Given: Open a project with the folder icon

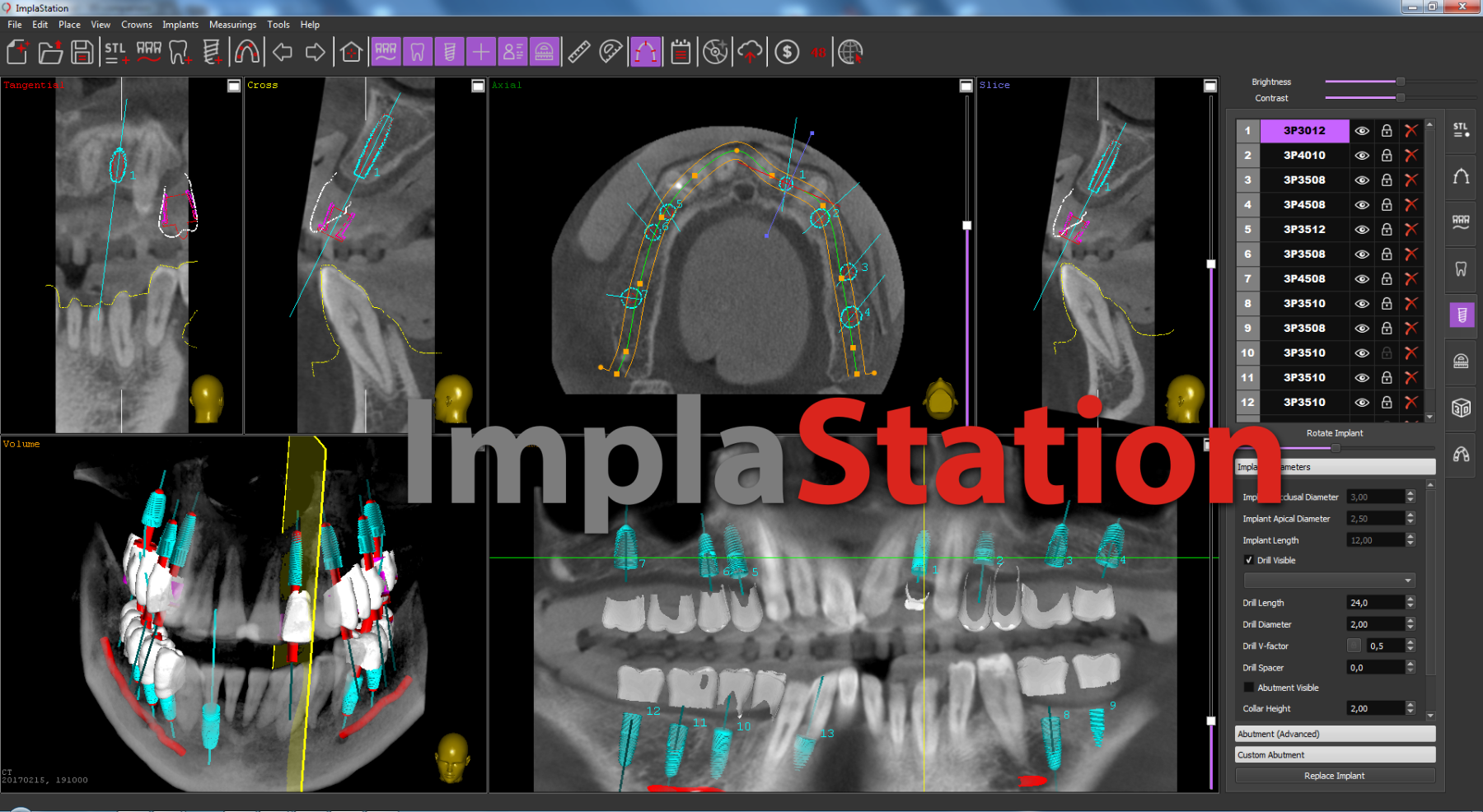Looking at the screenshot, I should pyautogui.click(x=50, y=52).
